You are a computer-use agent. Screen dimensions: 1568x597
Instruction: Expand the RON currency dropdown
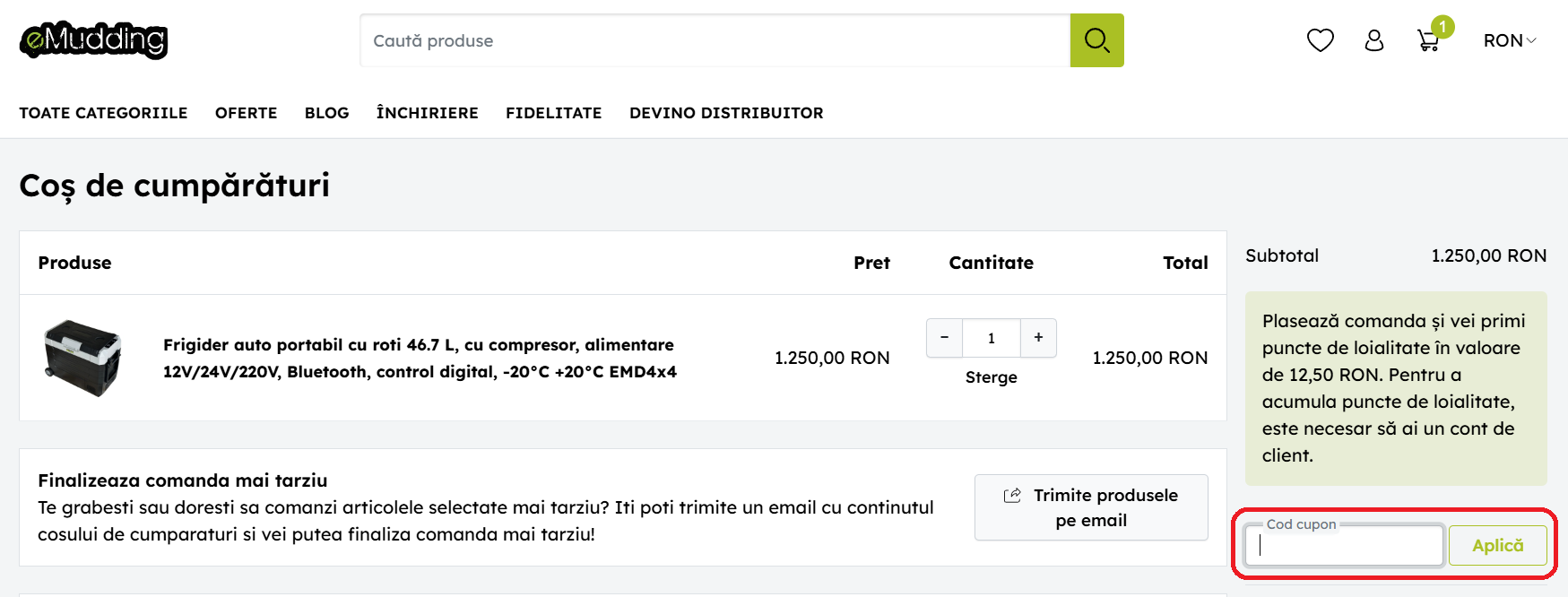1510,40
